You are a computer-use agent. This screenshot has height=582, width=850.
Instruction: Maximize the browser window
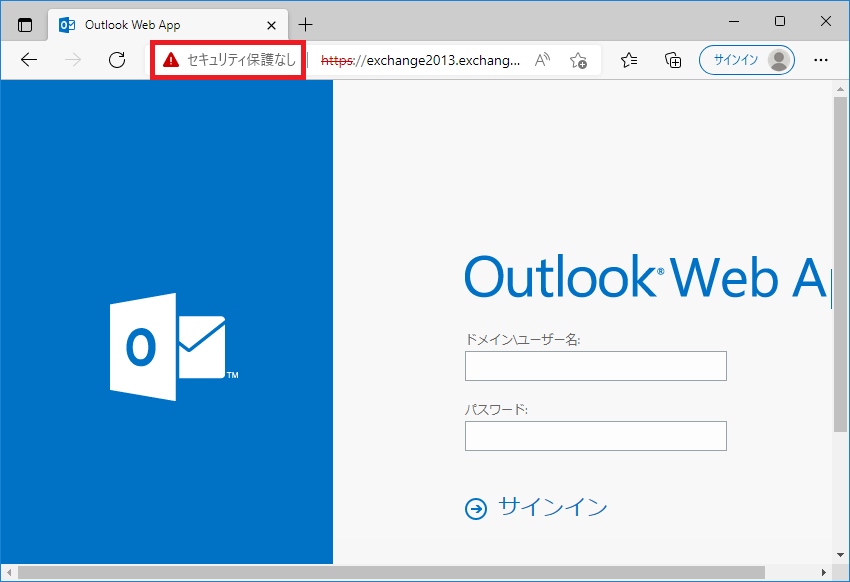(x=780, y=22)
